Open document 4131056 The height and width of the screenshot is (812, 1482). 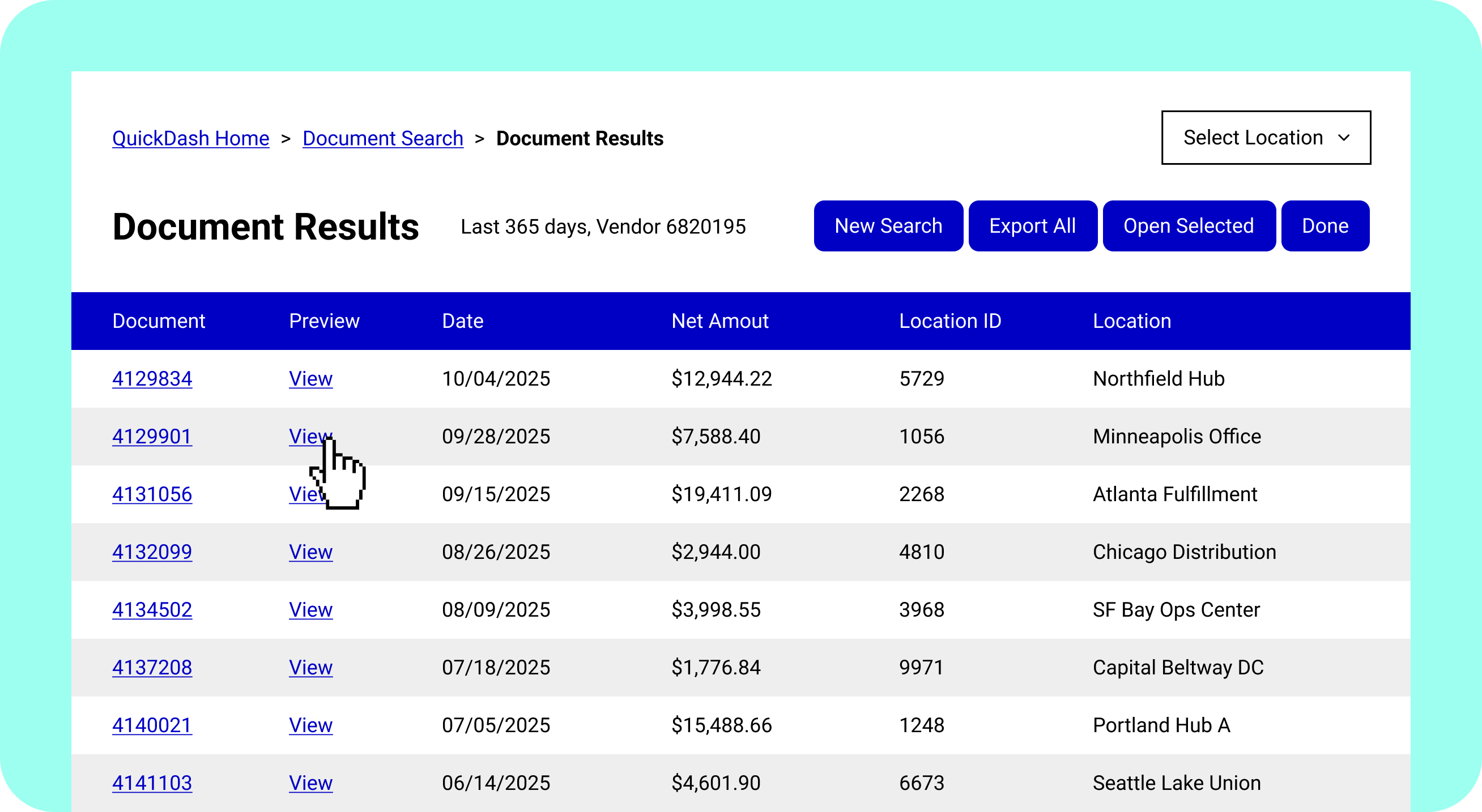tap(152, 494)
